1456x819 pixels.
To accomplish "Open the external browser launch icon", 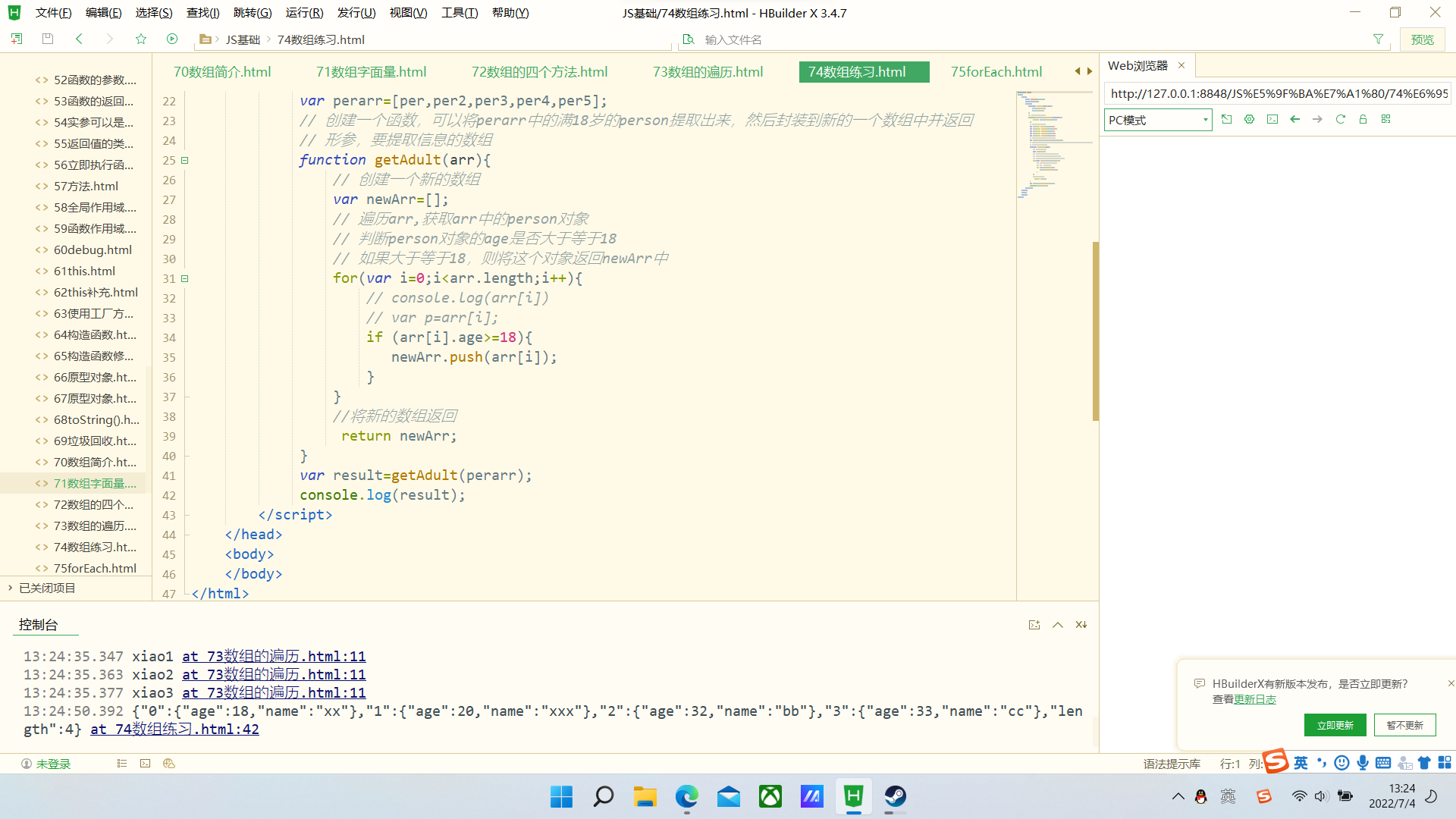I will (x=1226, y=119).
